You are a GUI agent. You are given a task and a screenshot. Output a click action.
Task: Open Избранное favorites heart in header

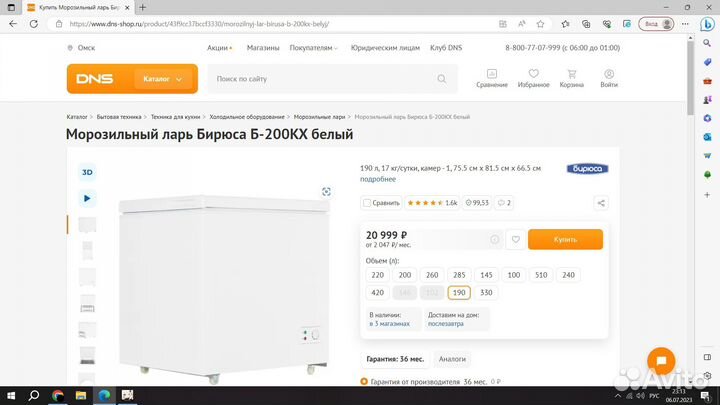pyautogui.click(x=533, y=79)
